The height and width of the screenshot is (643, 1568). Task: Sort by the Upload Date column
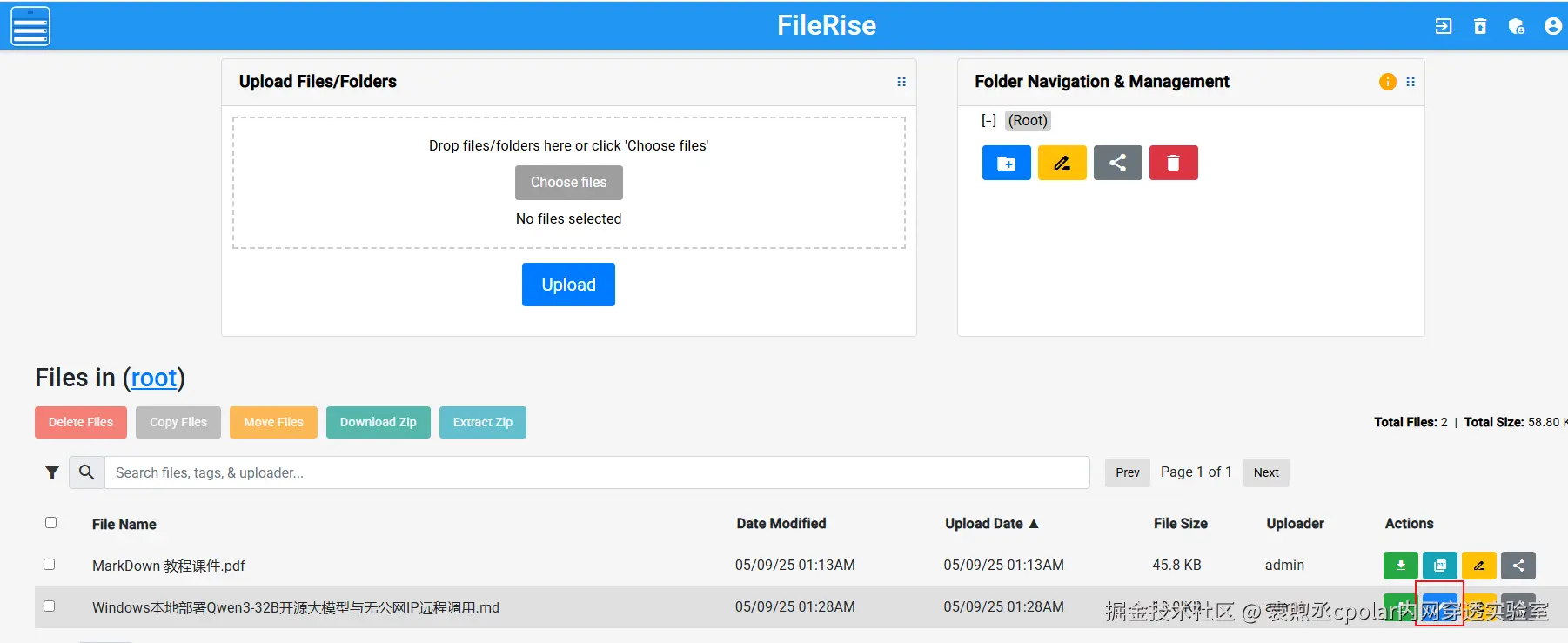[992, 524]
